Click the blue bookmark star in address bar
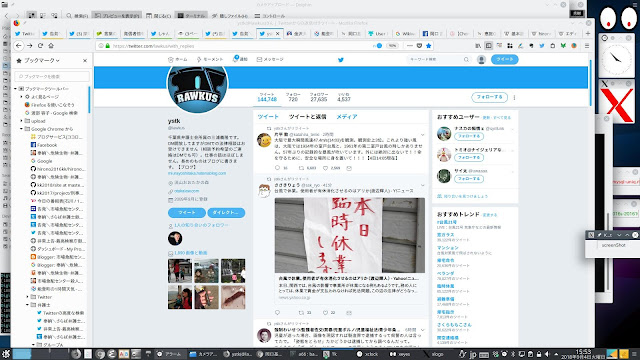 point(428,46)
